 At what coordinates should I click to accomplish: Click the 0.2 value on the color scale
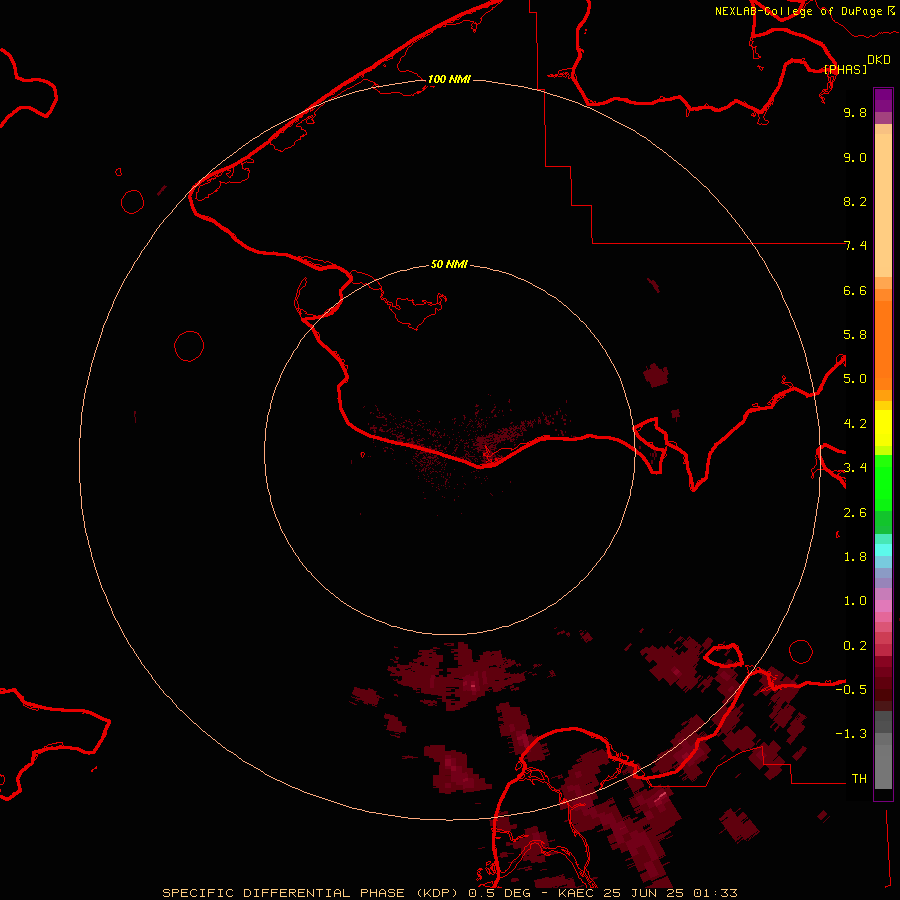855,646
